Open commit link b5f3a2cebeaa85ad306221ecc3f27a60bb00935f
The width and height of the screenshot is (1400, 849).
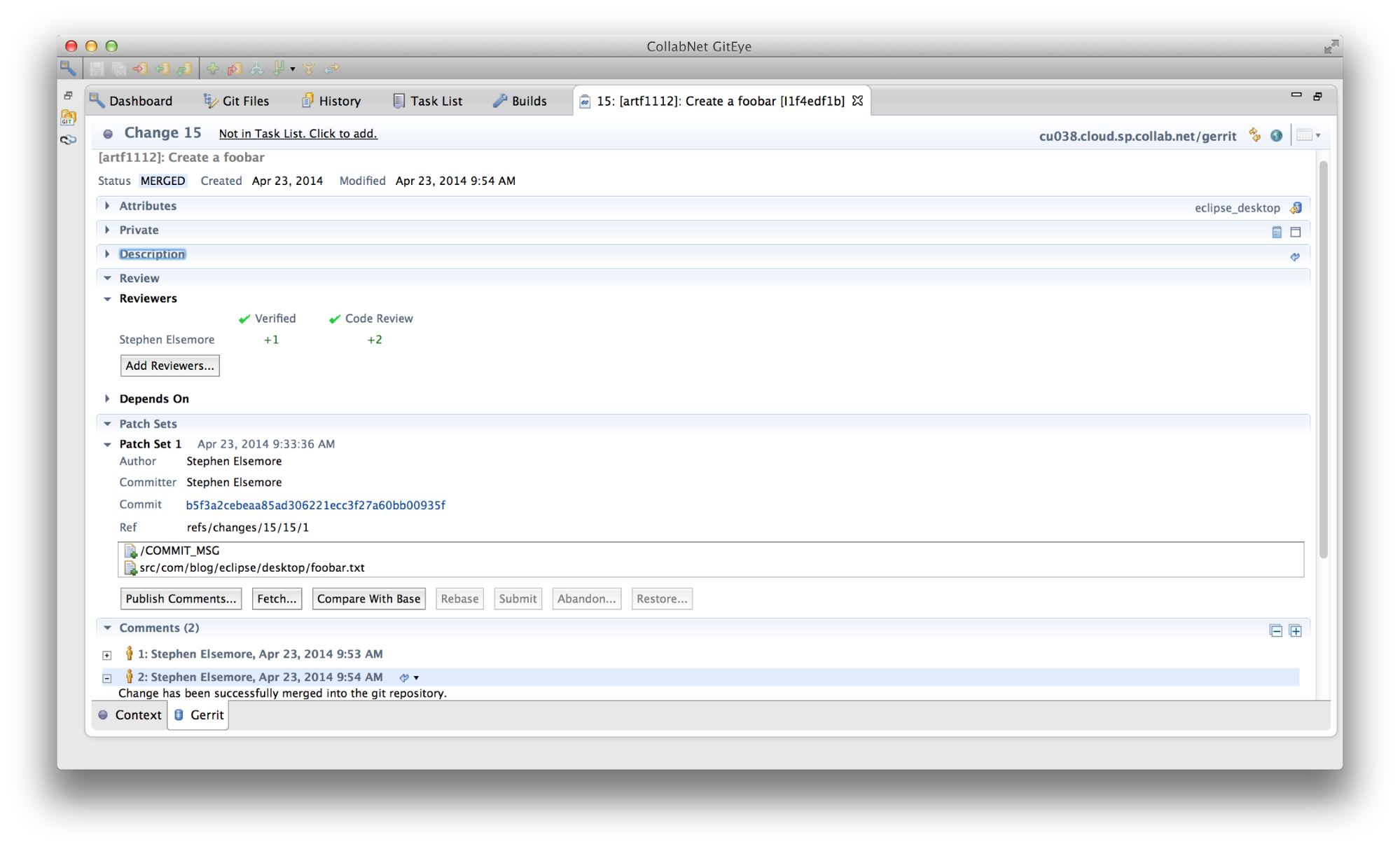tap(315, 504)
